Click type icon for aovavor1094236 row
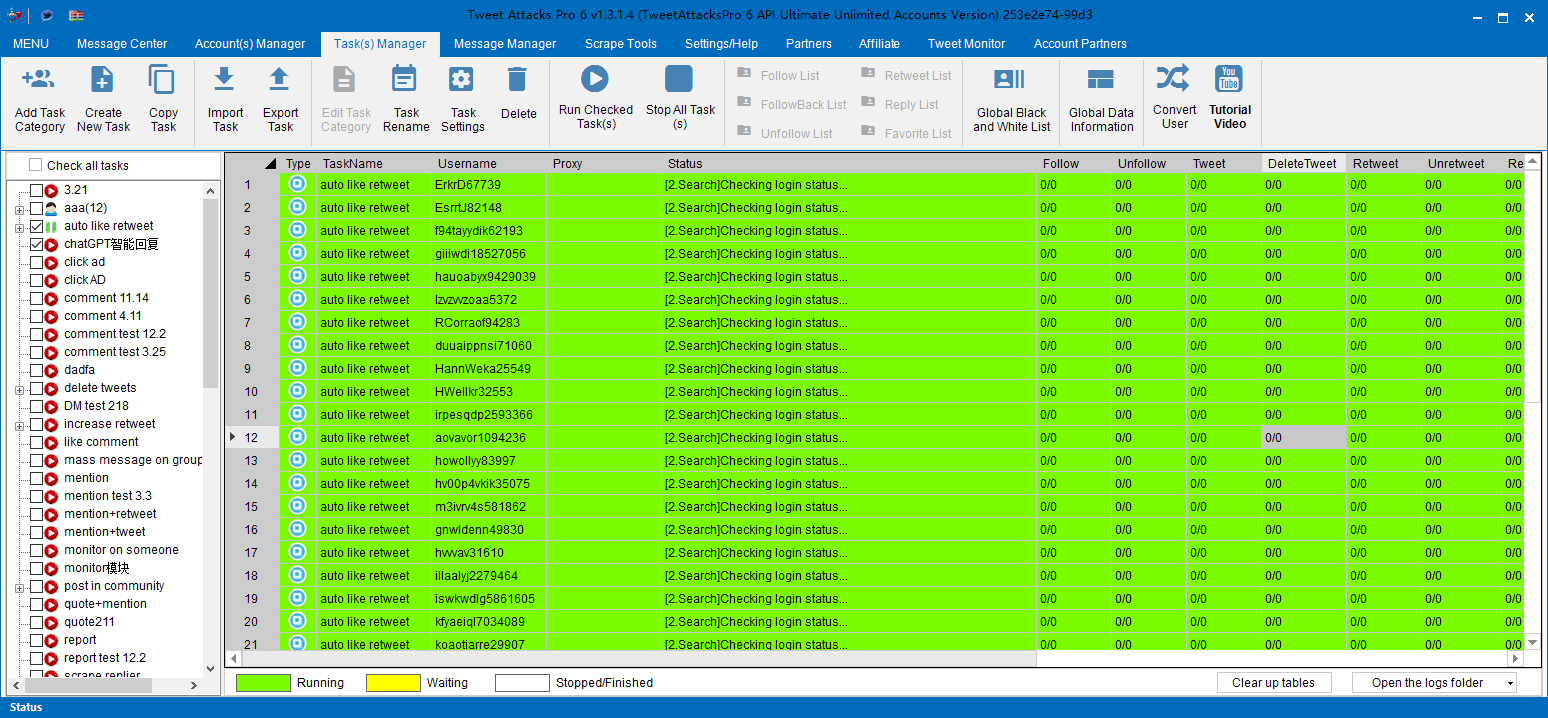 pos(297,437)
